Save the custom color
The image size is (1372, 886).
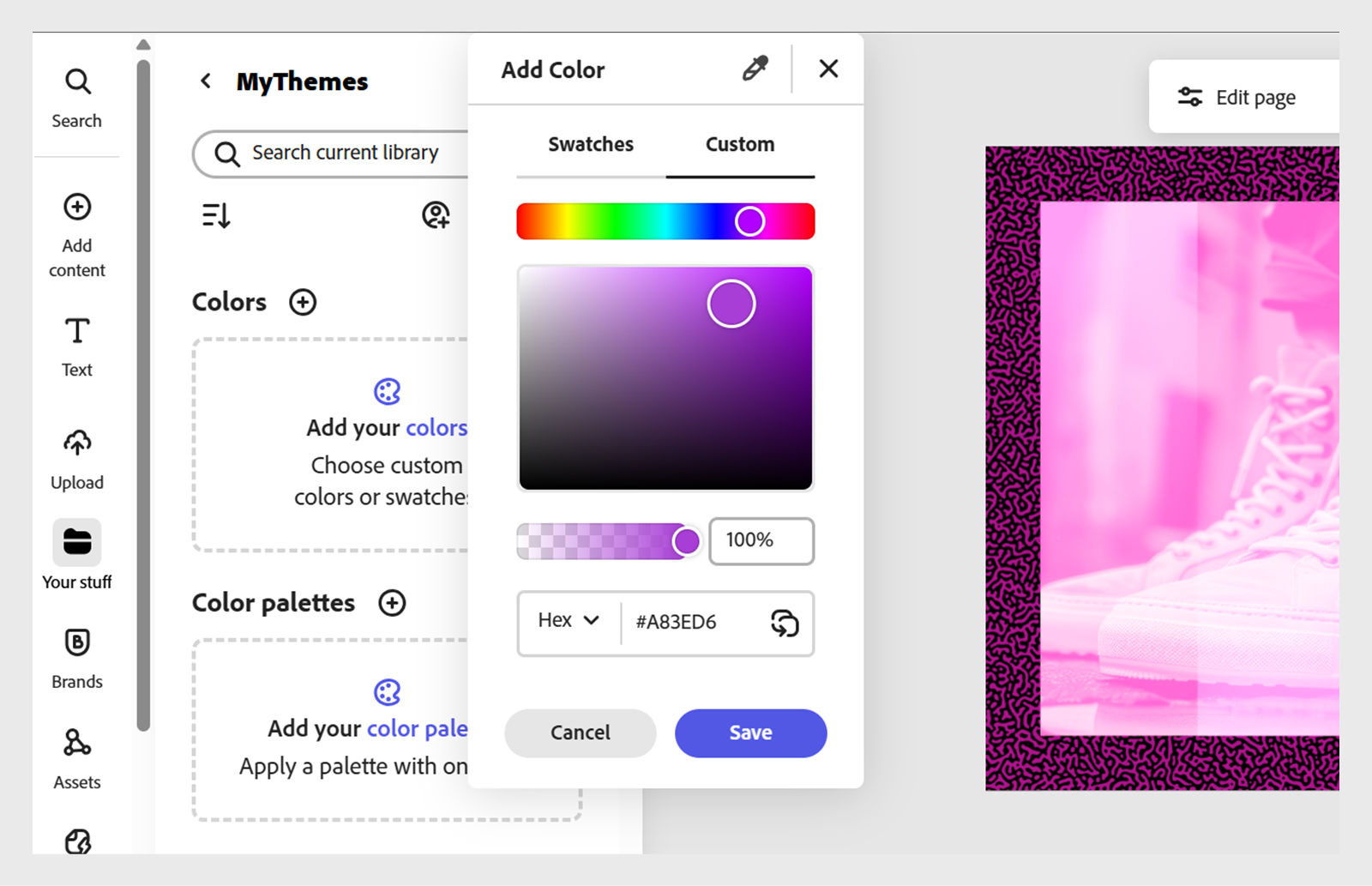pyautogui.click(x=751, y=733)
